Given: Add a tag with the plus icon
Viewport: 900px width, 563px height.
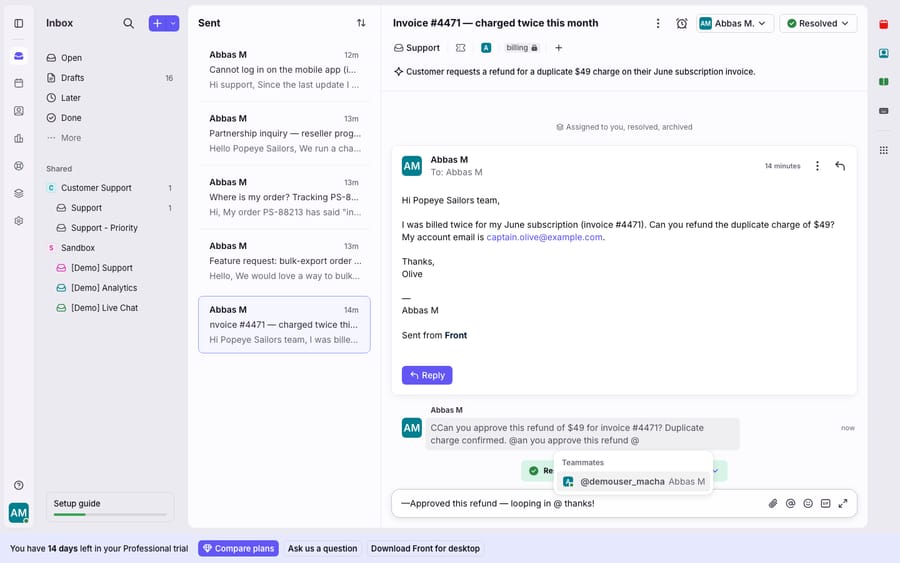Looking at the screenshot, I should click(x=558, y=48).
